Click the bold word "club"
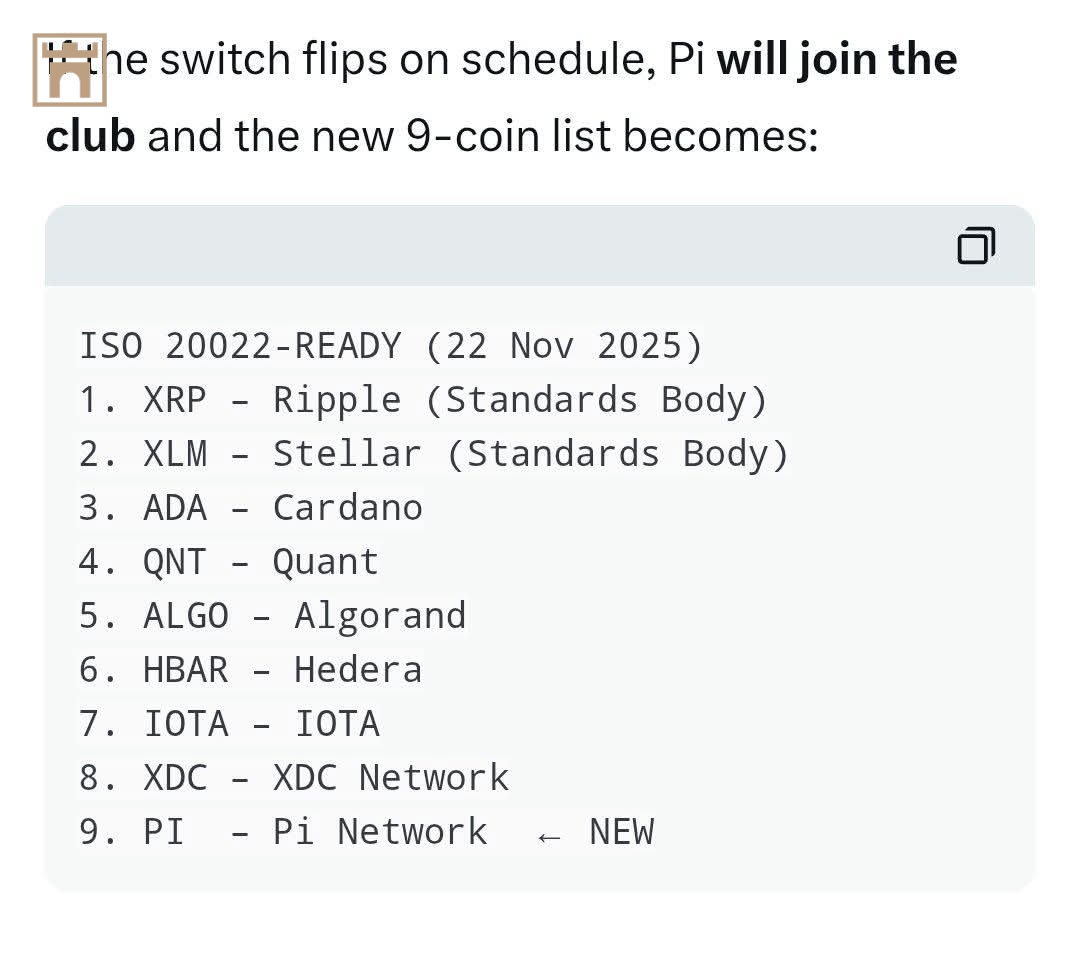This screenshot has height=973, width=1080. 90,136
